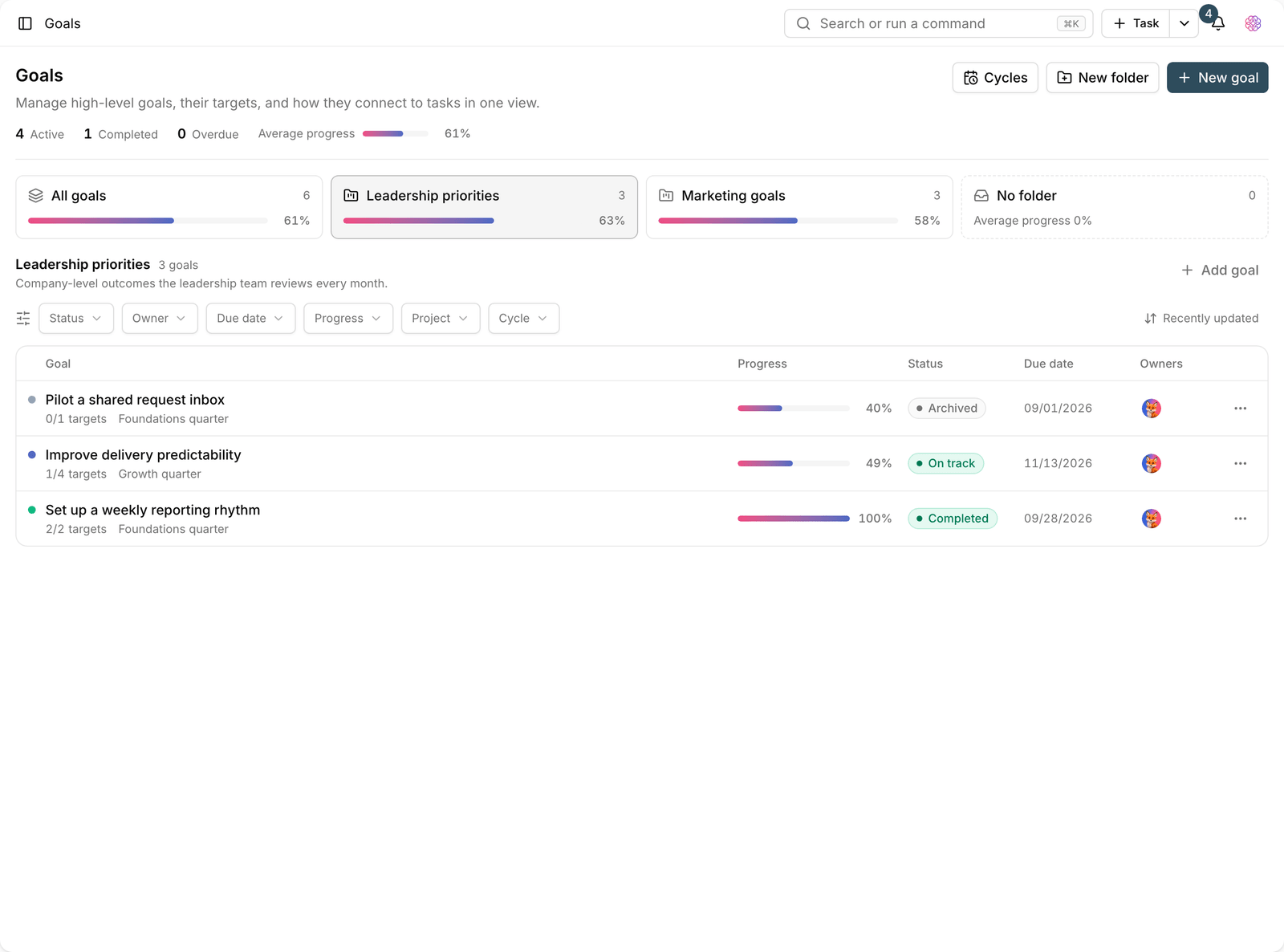Viewport: 1284px width, 952px height.
Task: Open the user profile avatar menu
Action: point(1253,23)
